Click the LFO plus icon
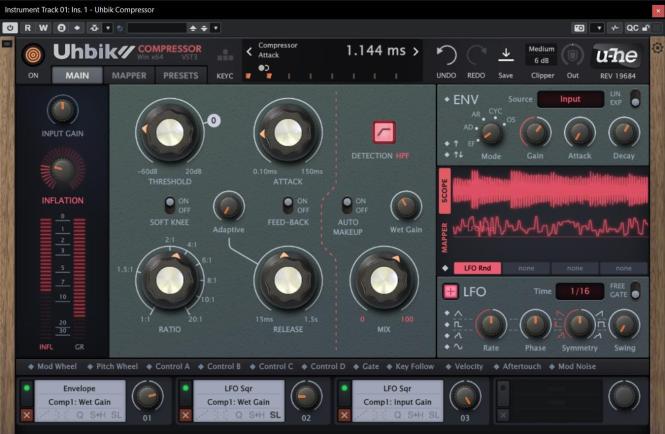The image size is (665, 434). pos(450,291)
